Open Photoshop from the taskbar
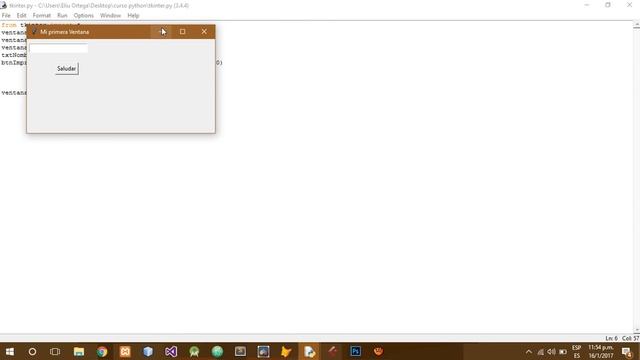Screen dimensions: 640x360 356,351
